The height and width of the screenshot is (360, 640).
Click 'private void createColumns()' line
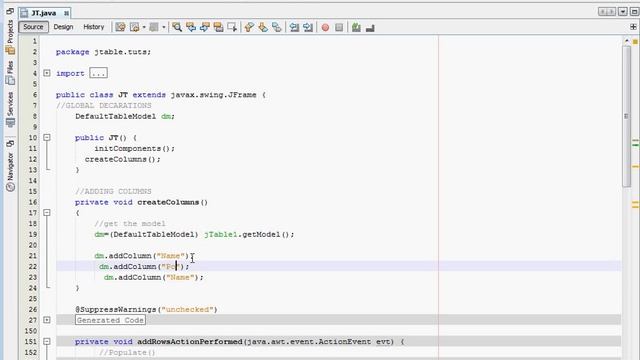(141, 202)
